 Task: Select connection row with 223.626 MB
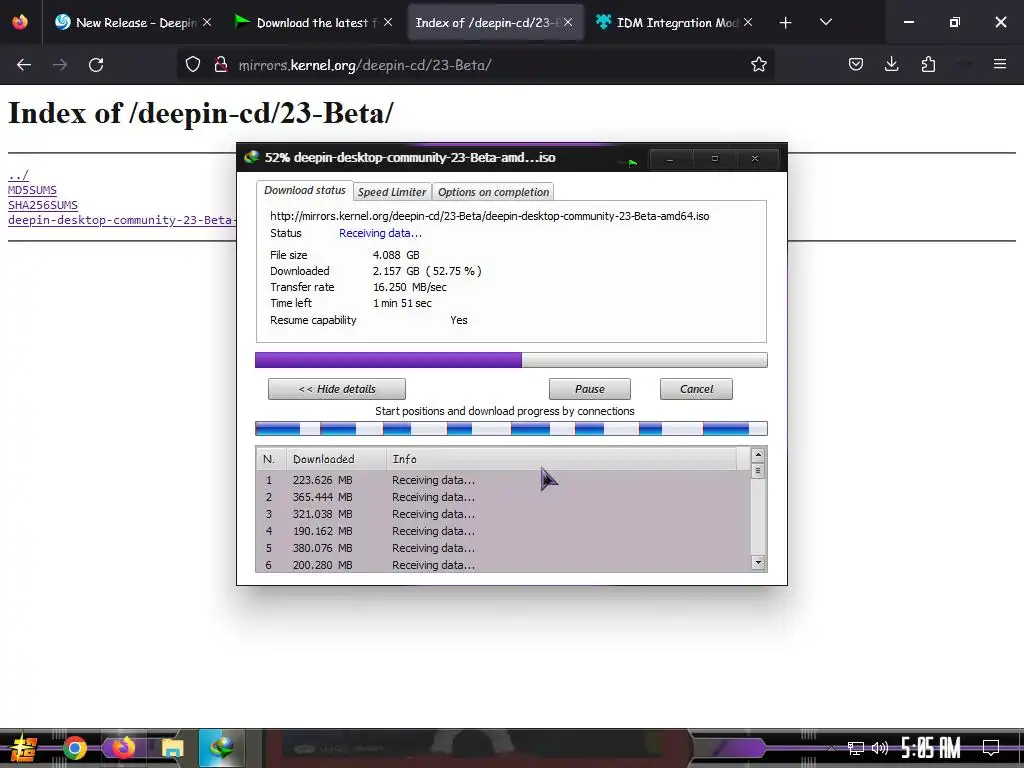click(x=503, y=480)
